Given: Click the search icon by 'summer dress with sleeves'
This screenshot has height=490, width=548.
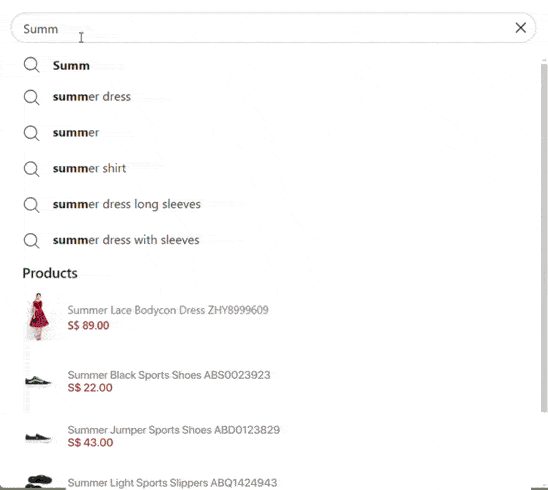Looking at the screenshot, I should (31, 241).
